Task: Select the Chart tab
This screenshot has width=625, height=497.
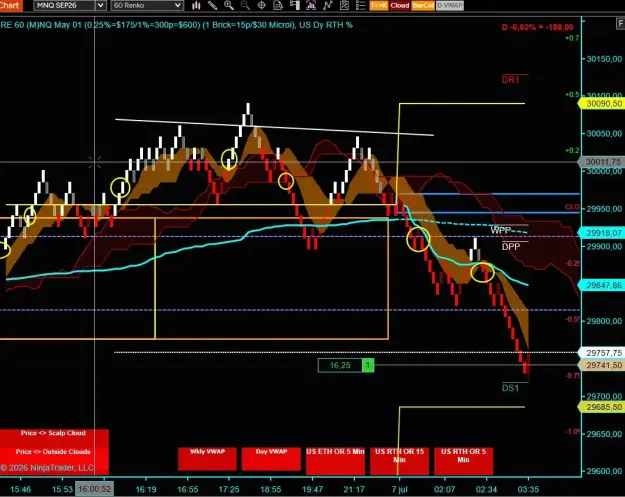Action: pos(10,5)
